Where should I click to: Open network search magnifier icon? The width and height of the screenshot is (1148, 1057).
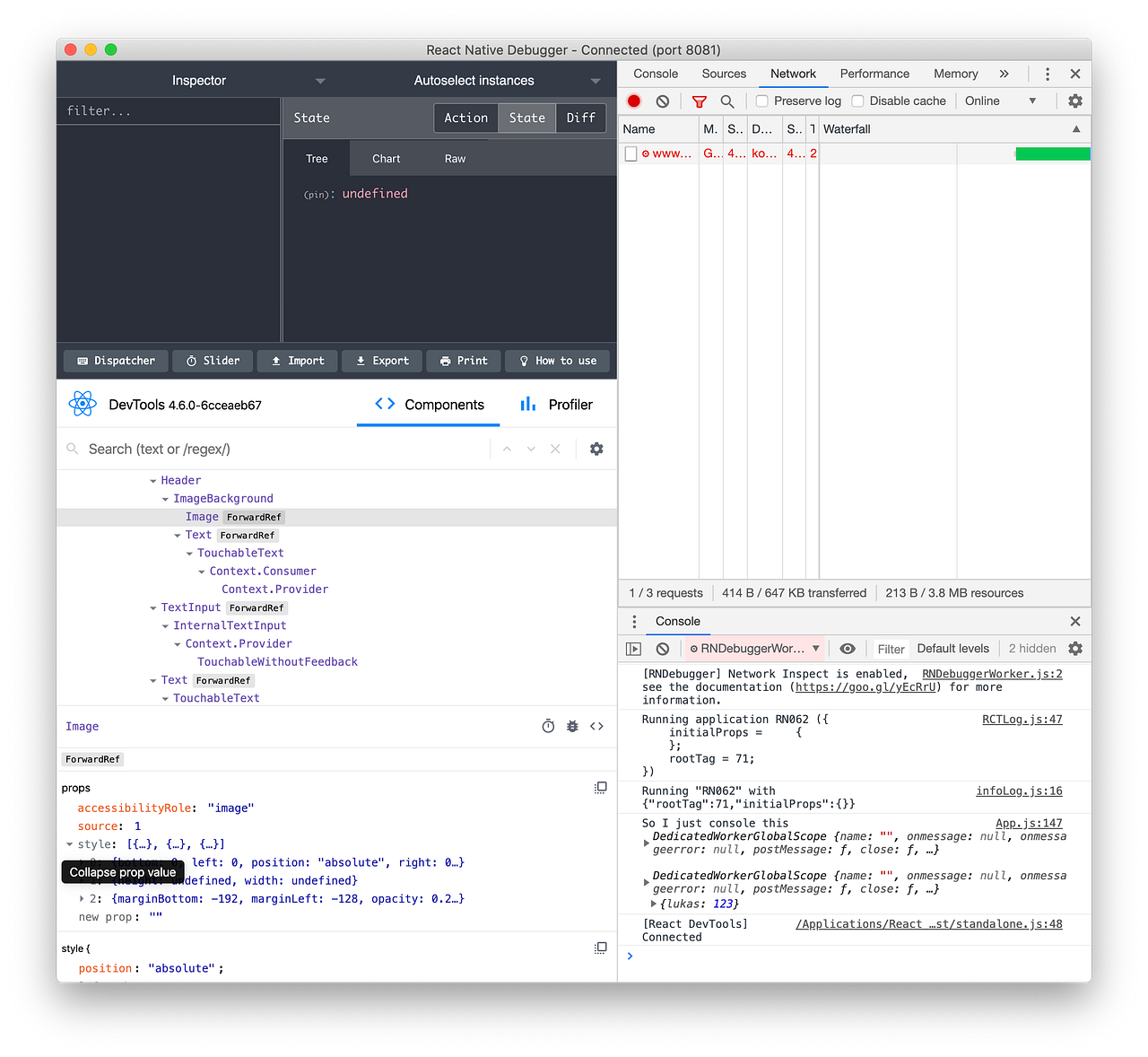pyautogui.click(x=727, y=101)
